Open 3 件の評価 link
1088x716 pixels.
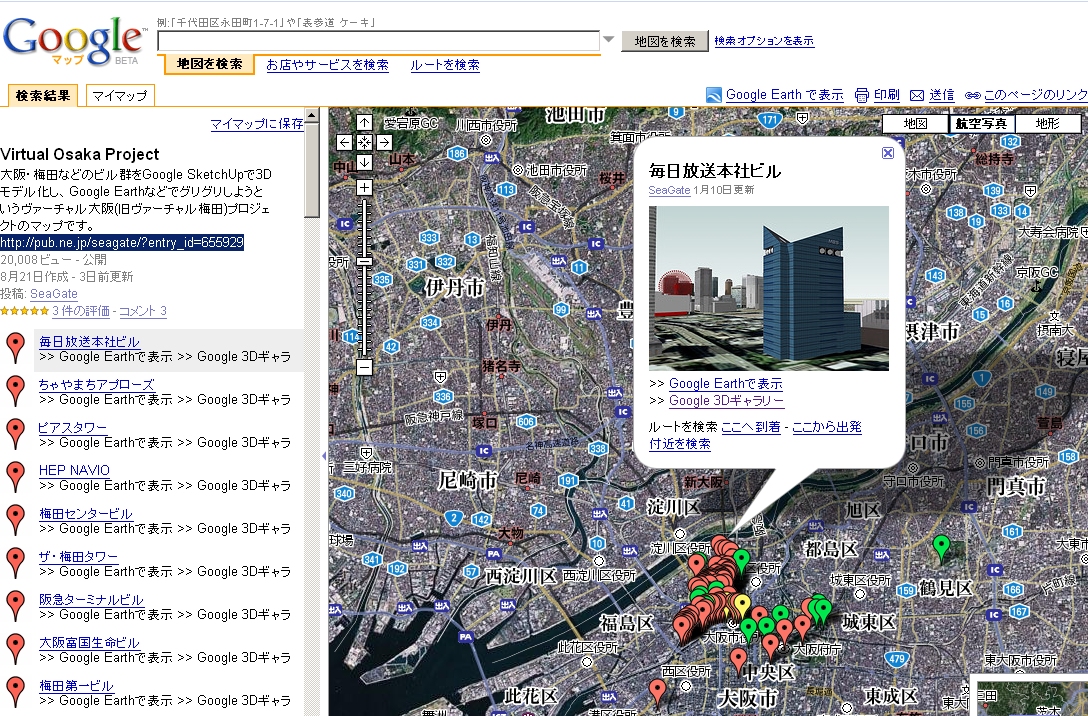80,311
